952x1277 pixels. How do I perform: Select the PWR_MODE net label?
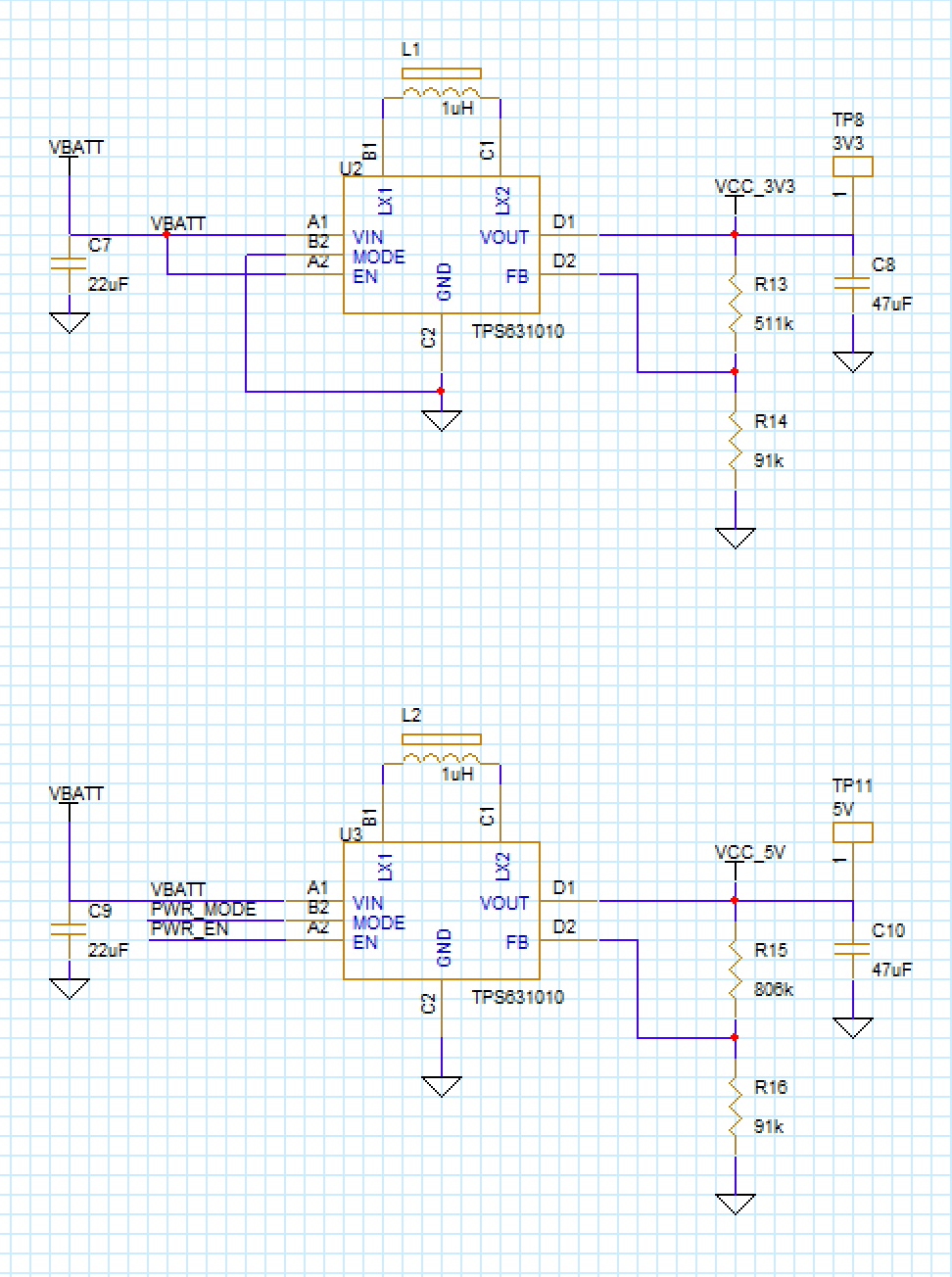[202, 909]
